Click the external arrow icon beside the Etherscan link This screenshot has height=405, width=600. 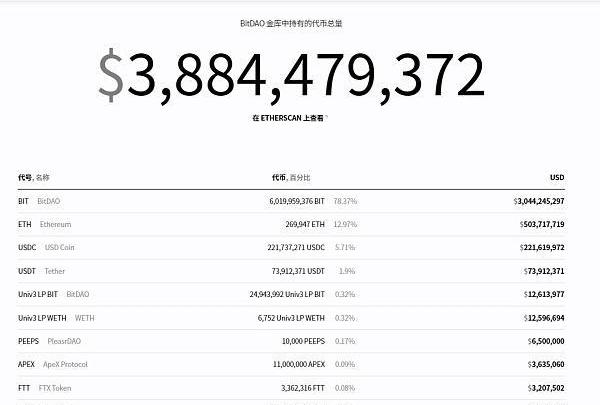tap(326, 117)
